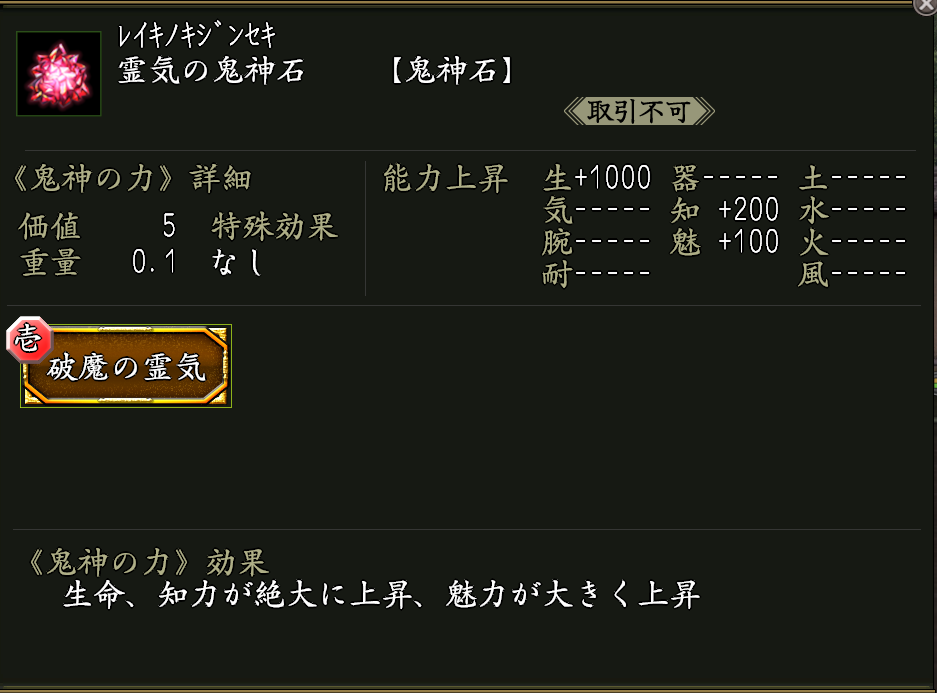Click the pink crystal item icon

[x=59, y=74]
